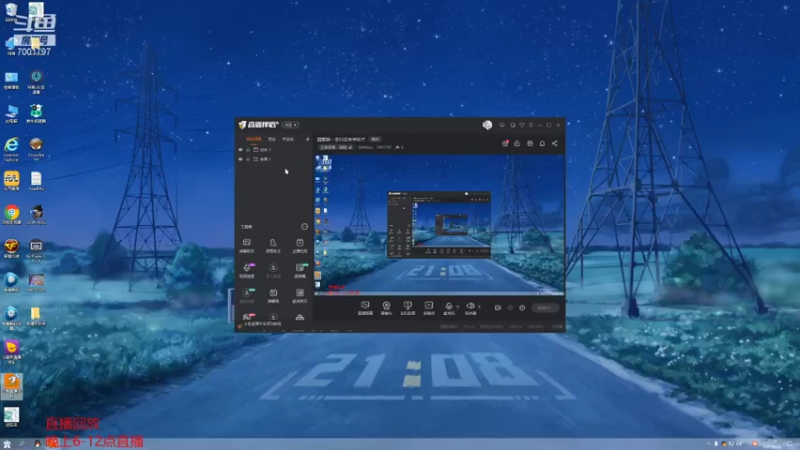
Task: Click the share icon in the room header
Action: click(x=555, y=143)
